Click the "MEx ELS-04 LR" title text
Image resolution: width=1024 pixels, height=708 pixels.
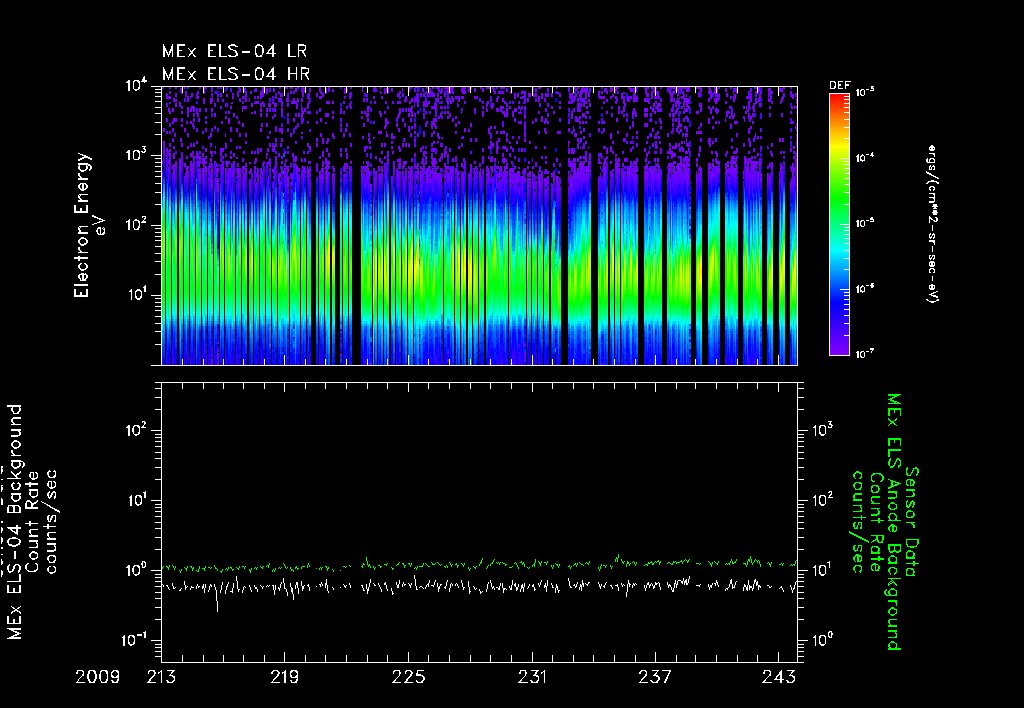coord(234,51)
